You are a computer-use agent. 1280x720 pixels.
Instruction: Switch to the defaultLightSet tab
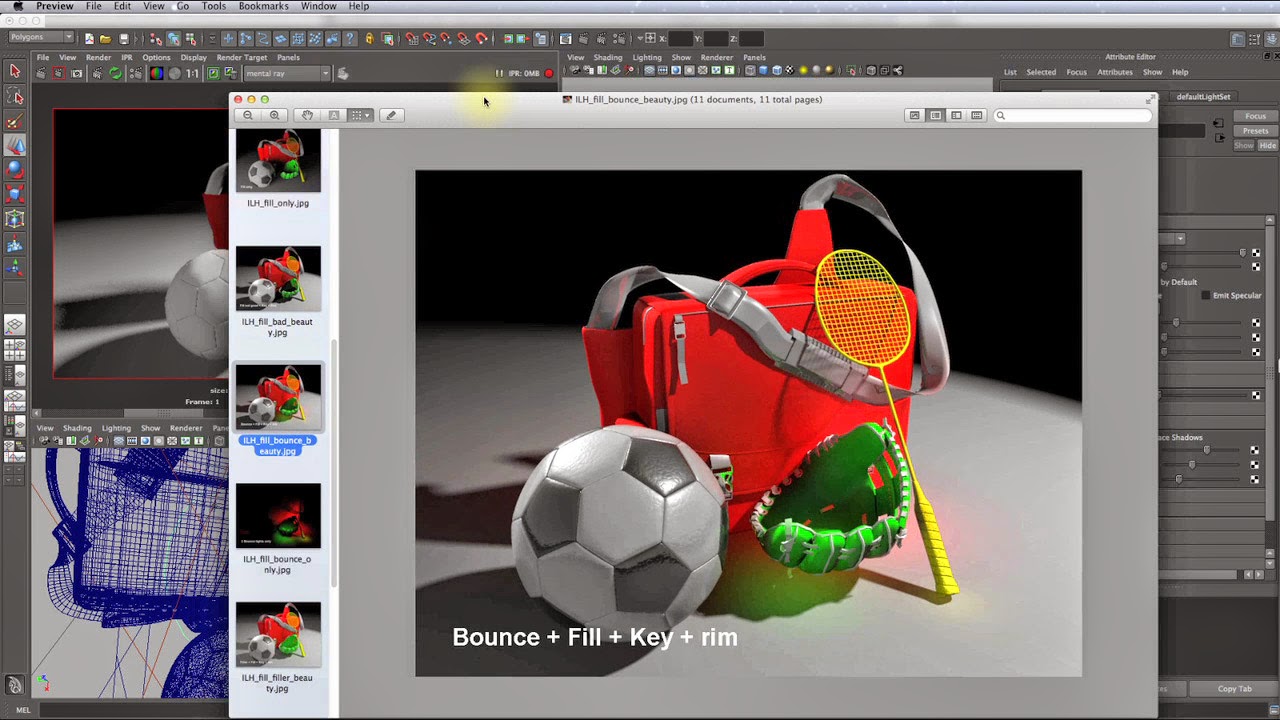[x=1204, y=95]
